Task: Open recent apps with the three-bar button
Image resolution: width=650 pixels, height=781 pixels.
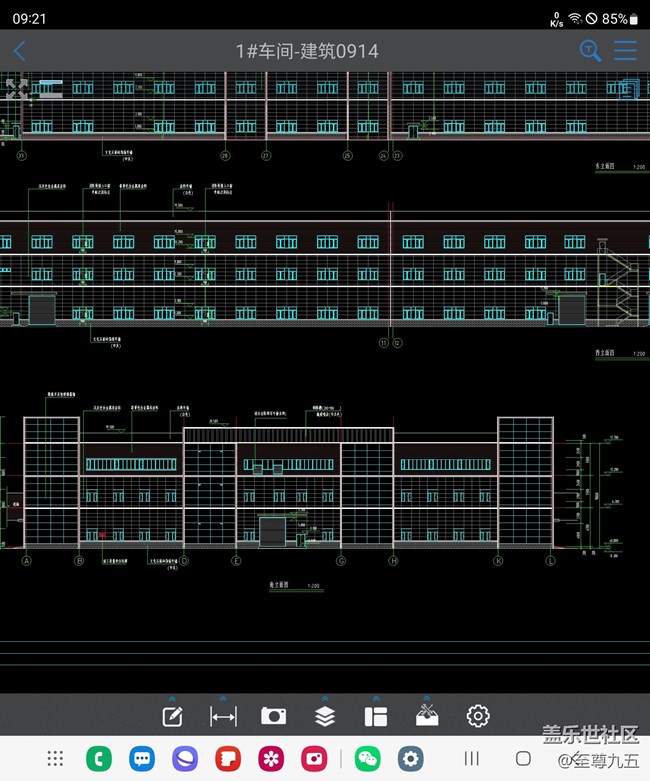Action: [x=472, y=759]
